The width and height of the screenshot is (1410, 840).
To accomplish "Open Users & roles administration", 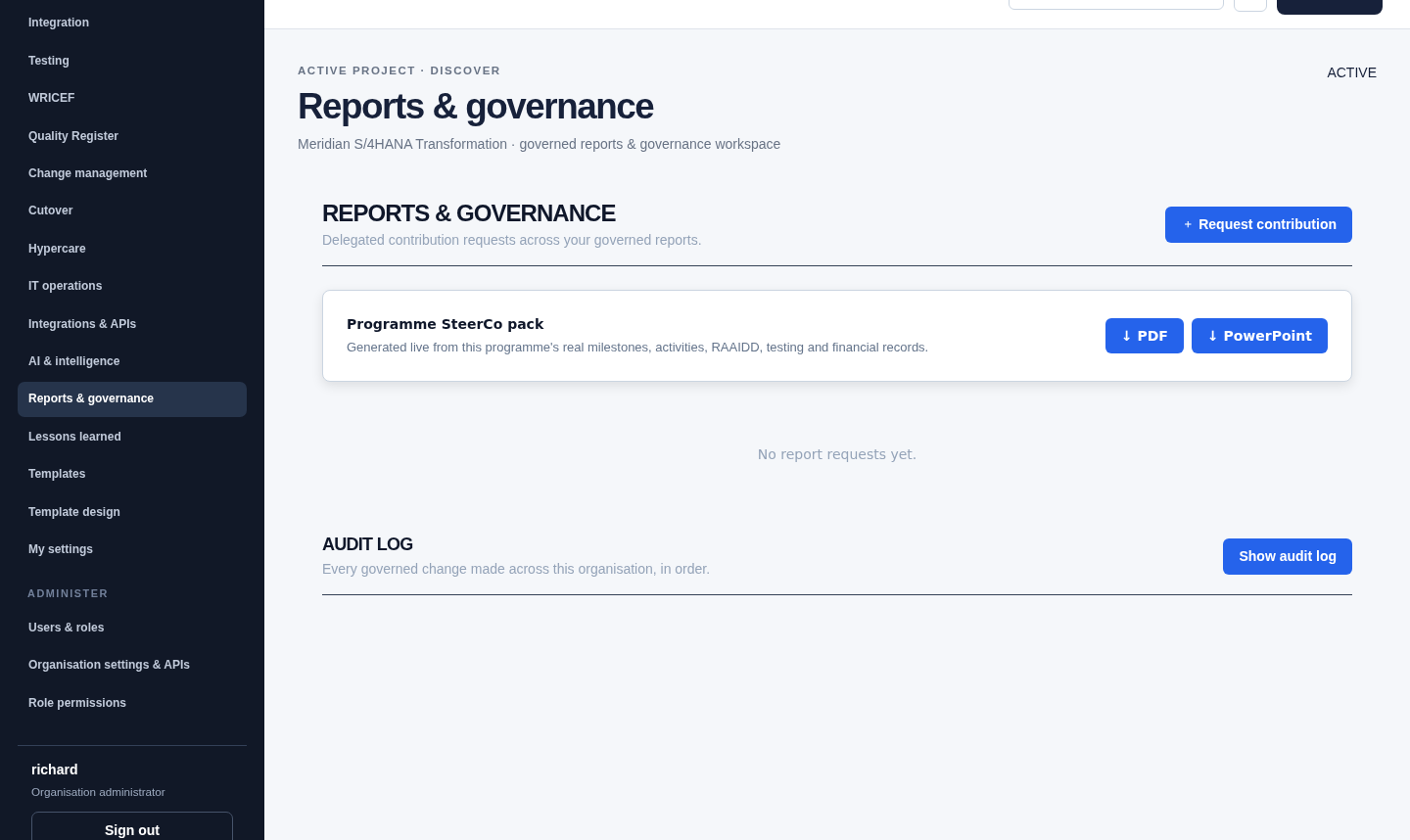I will pos(132,628).
